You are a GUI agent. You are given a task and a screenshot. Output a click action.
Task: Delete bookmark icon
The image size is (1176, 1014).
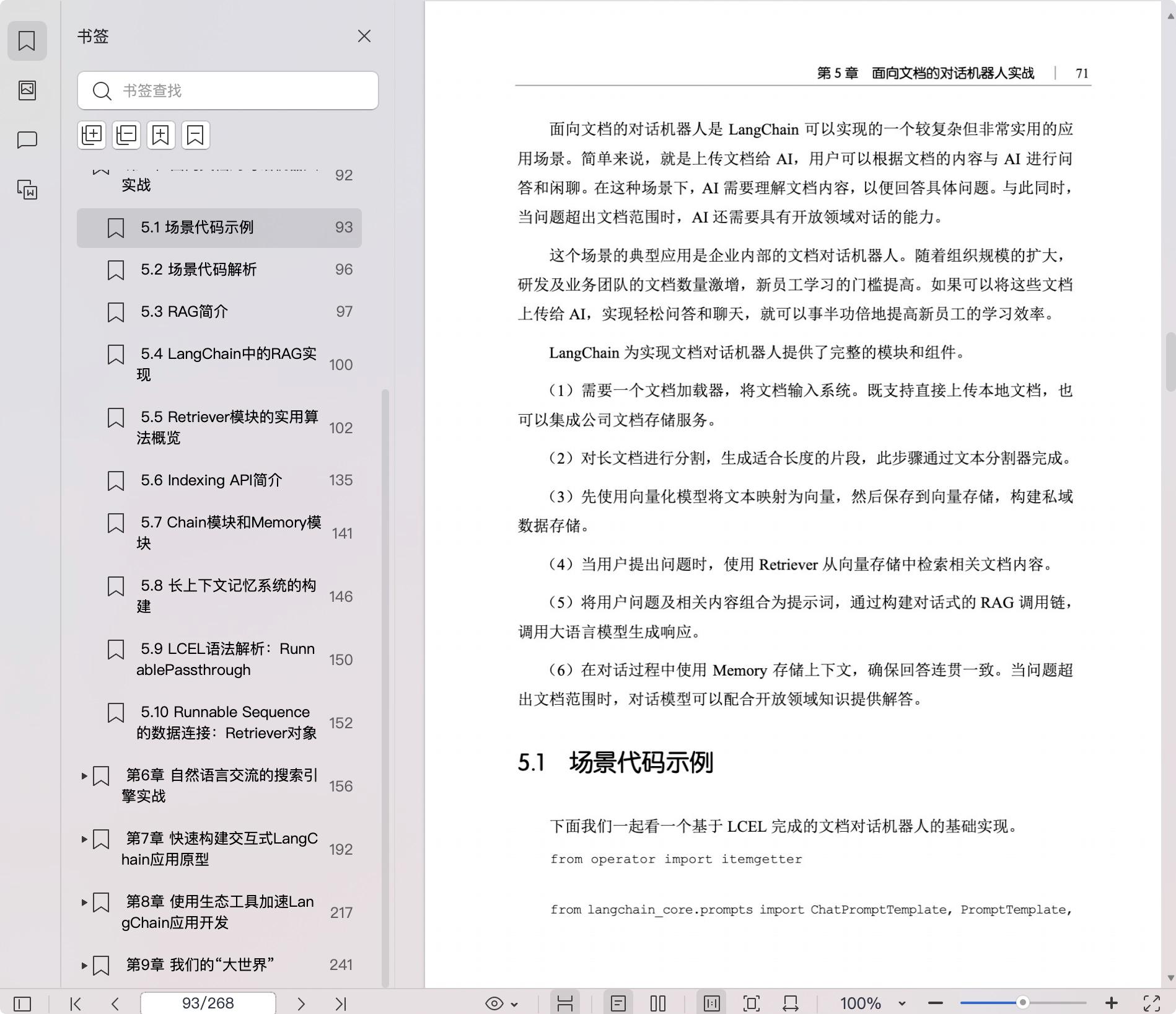coord(196,134)
